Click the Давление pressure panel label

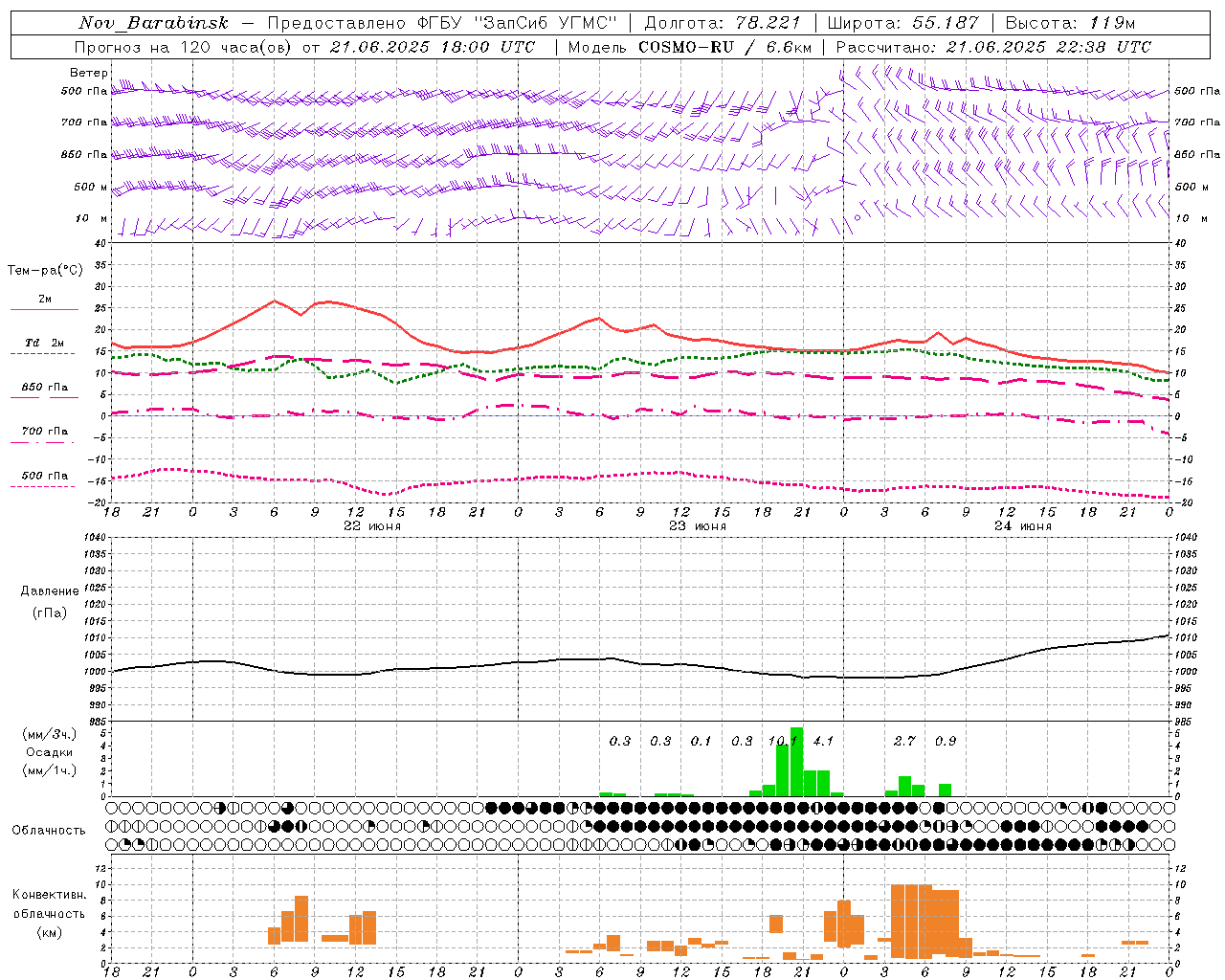coord(50,591)
